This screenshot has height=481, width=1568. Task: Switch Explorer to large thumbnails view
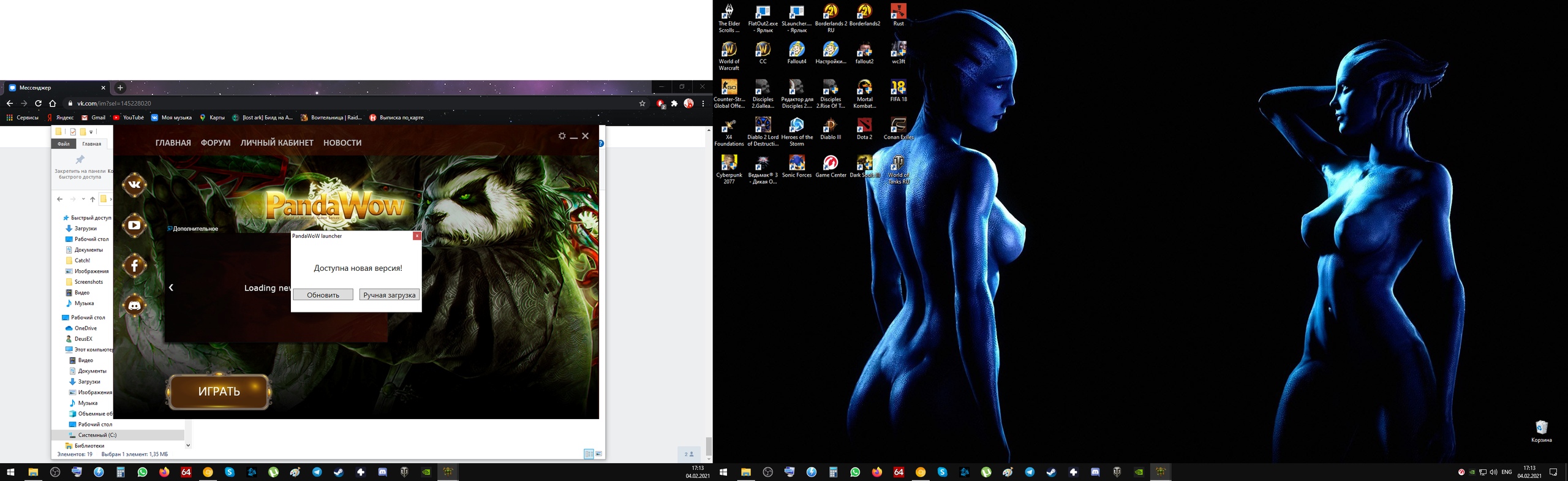599,454
